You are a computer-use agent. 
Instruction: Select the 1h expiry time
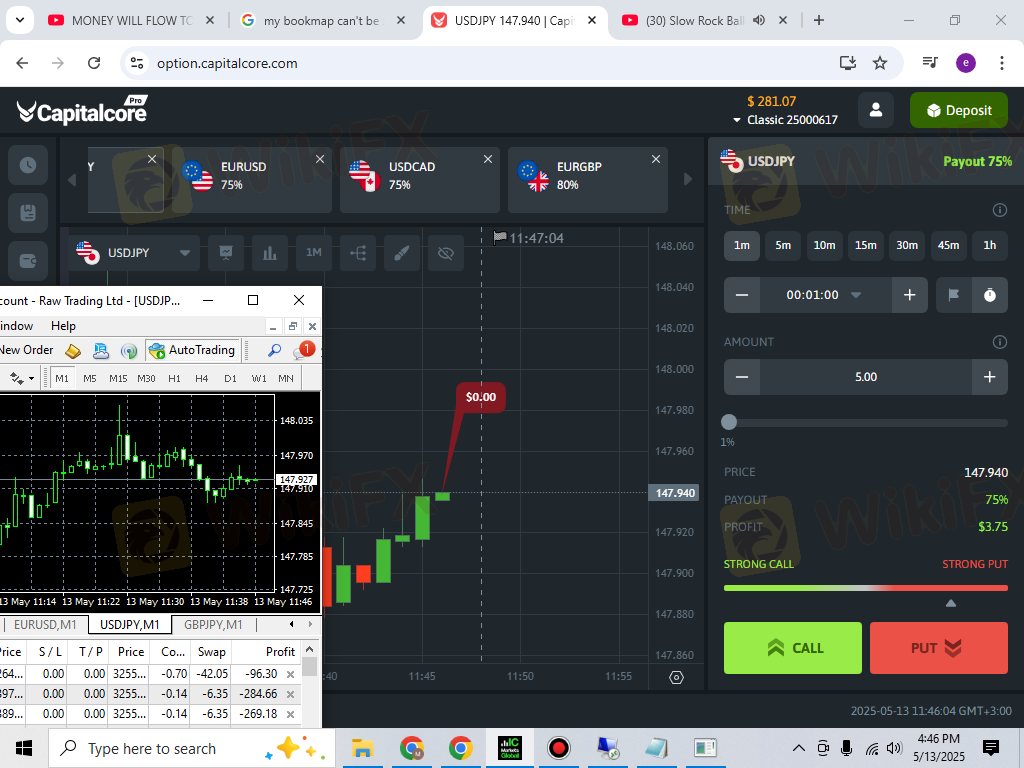[990, 246]
